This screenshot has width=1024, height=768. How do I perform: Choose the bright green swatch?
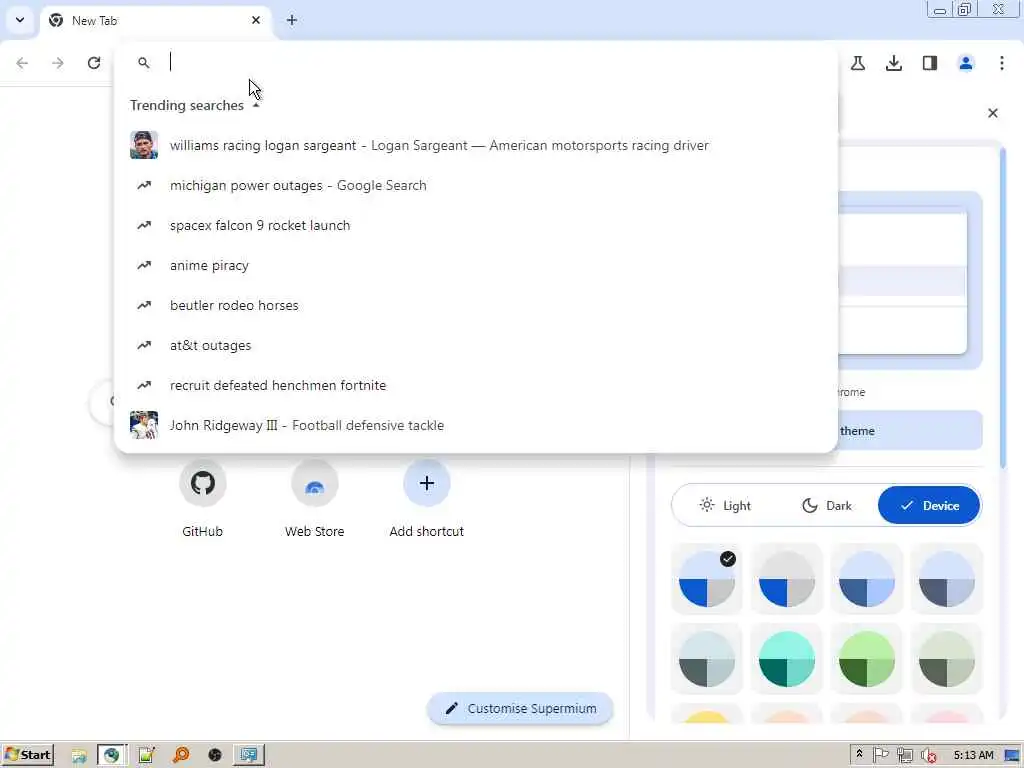click(867, 659)
